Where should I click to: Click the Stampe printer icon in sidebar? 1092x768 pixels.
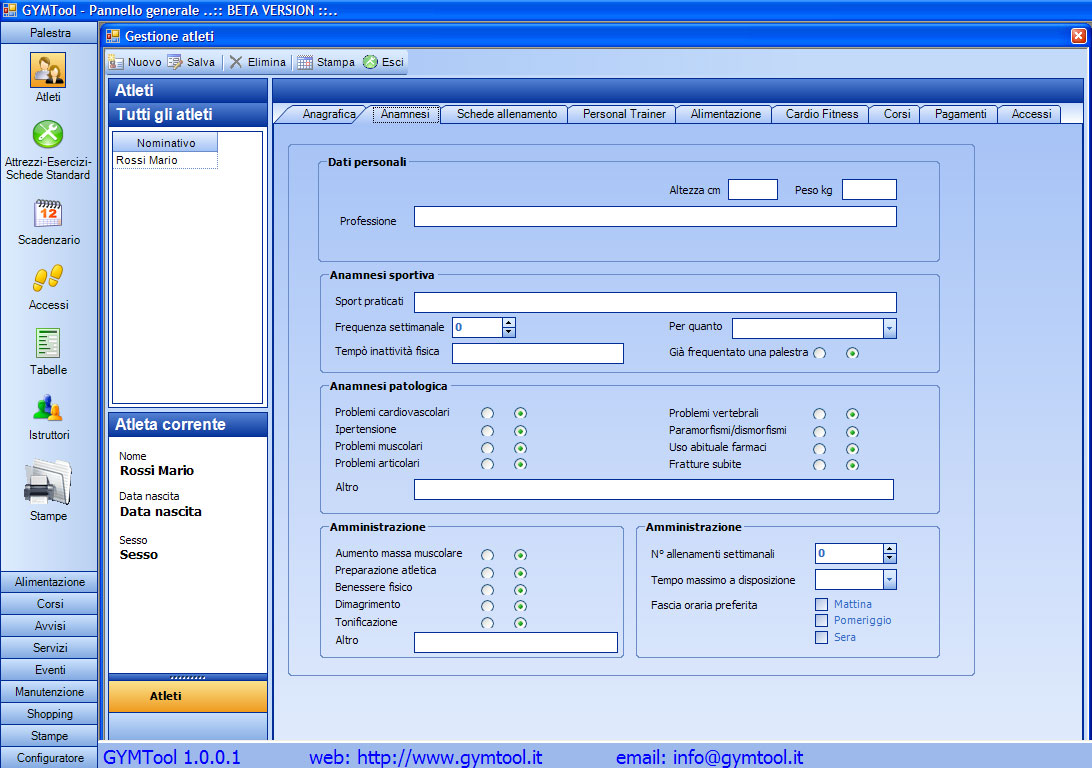click(x=48, y=483)
